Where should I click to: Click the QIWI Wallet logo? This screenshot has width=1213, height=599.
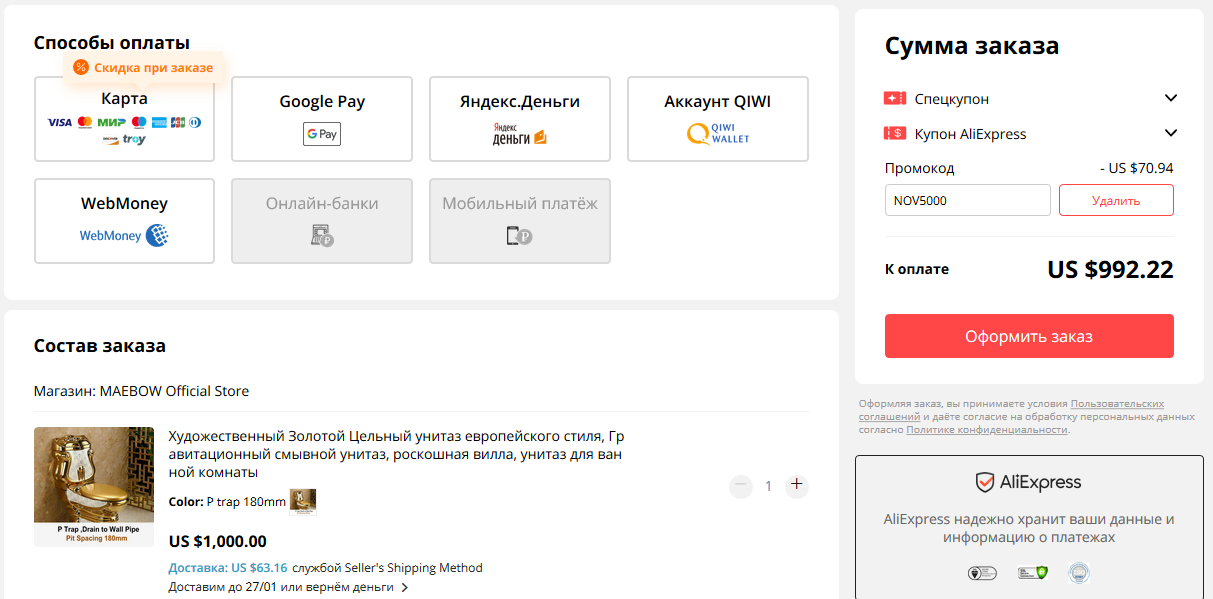(718, 134)
